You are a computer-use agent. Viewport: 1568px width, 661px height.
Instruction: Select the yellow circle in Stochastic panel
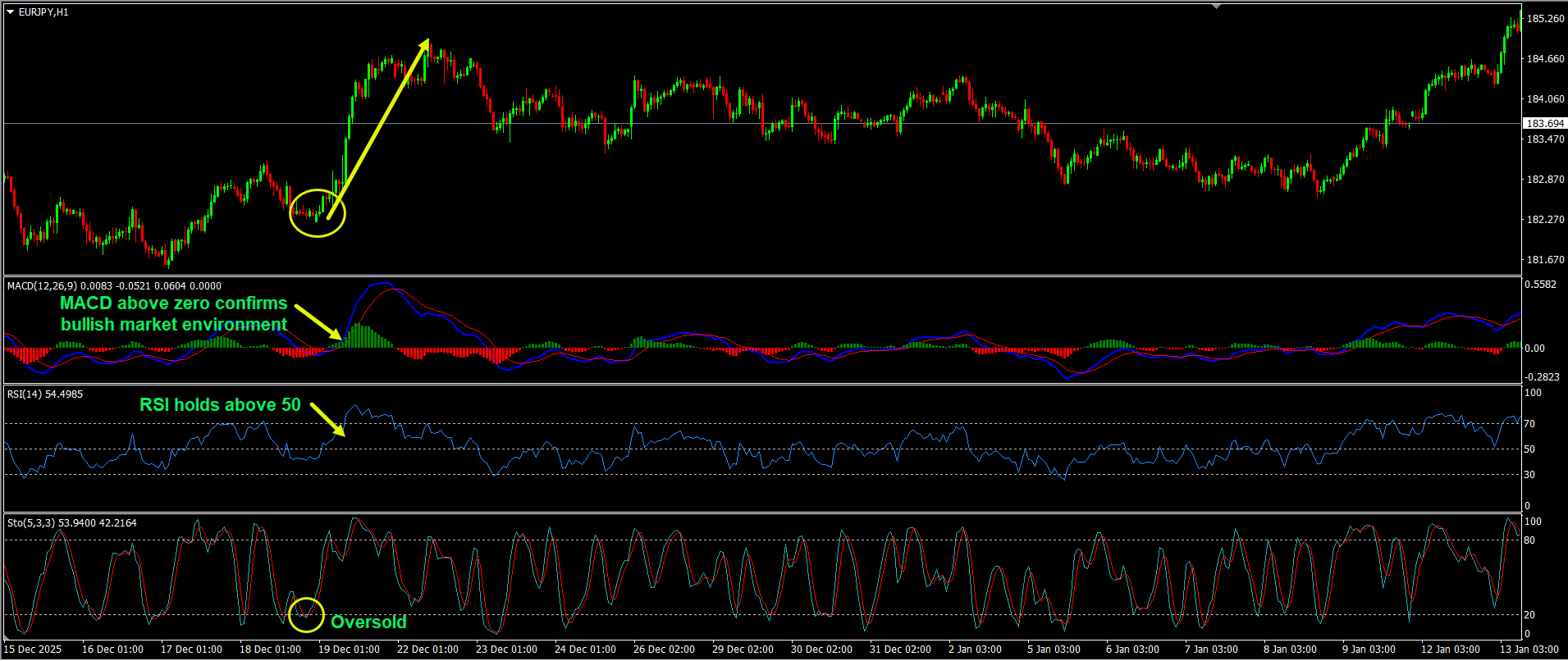click(306, 614)
